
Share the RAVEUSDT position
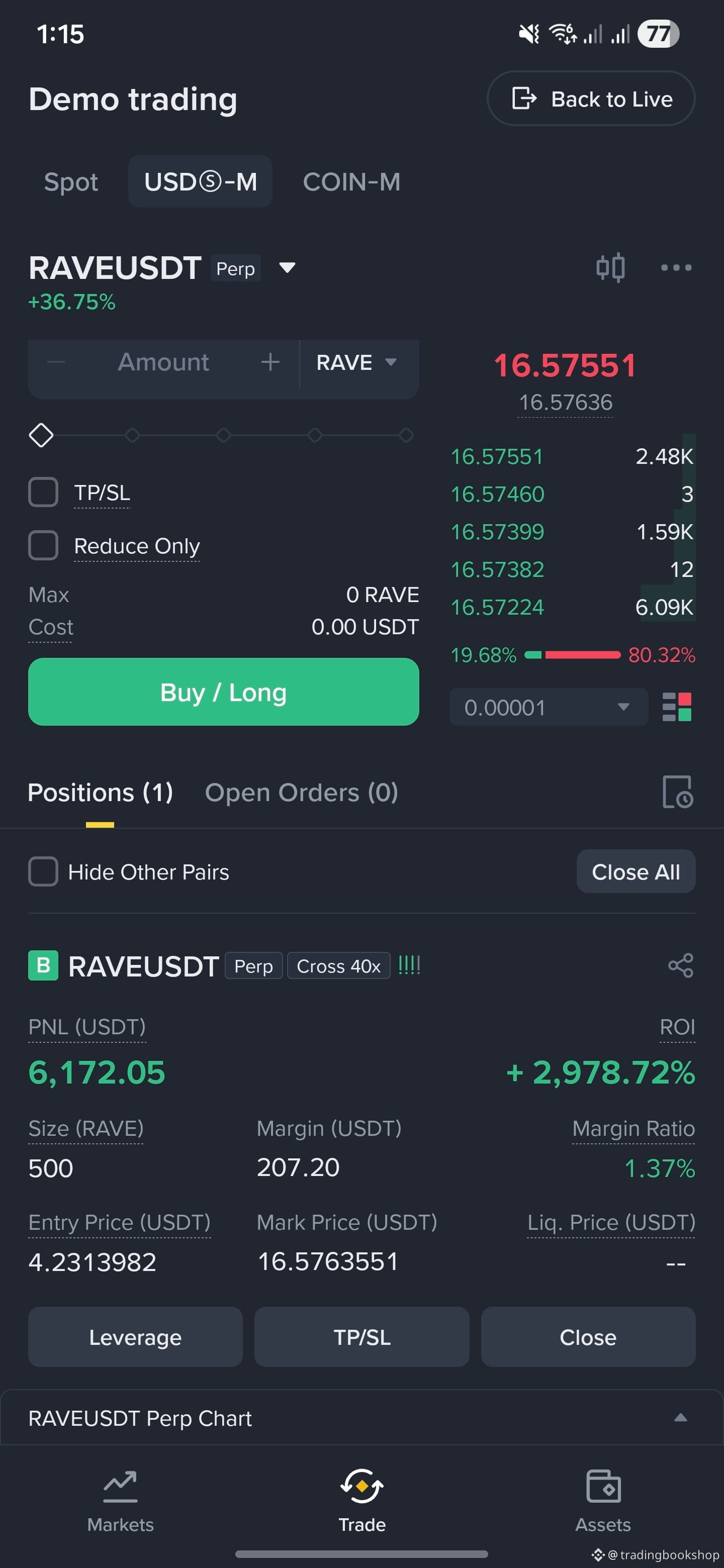pos(681,965)
